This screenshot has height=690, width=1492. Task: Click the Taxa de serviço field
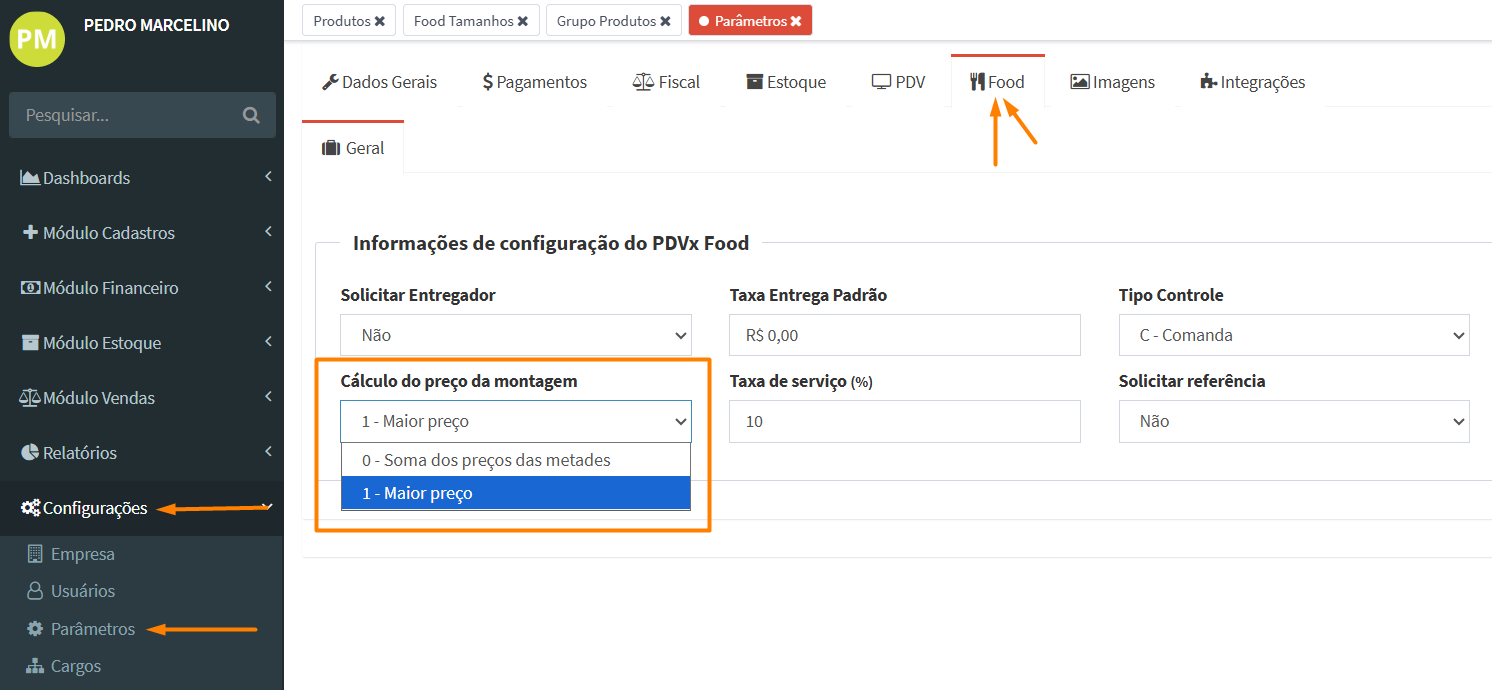click(x=904, y=421)
